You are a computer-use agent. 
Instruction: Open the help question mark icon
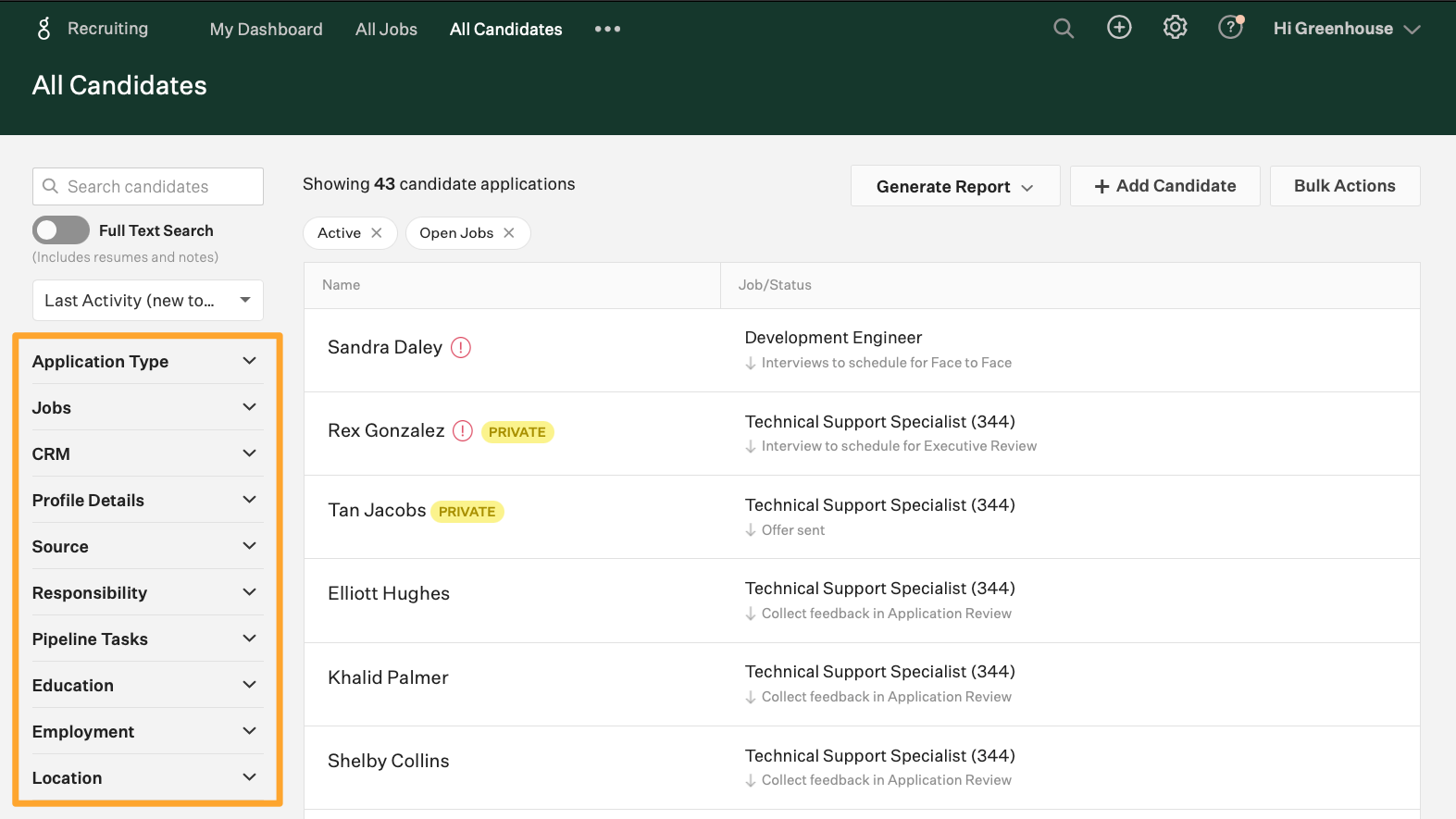(x=1230, y=28)
